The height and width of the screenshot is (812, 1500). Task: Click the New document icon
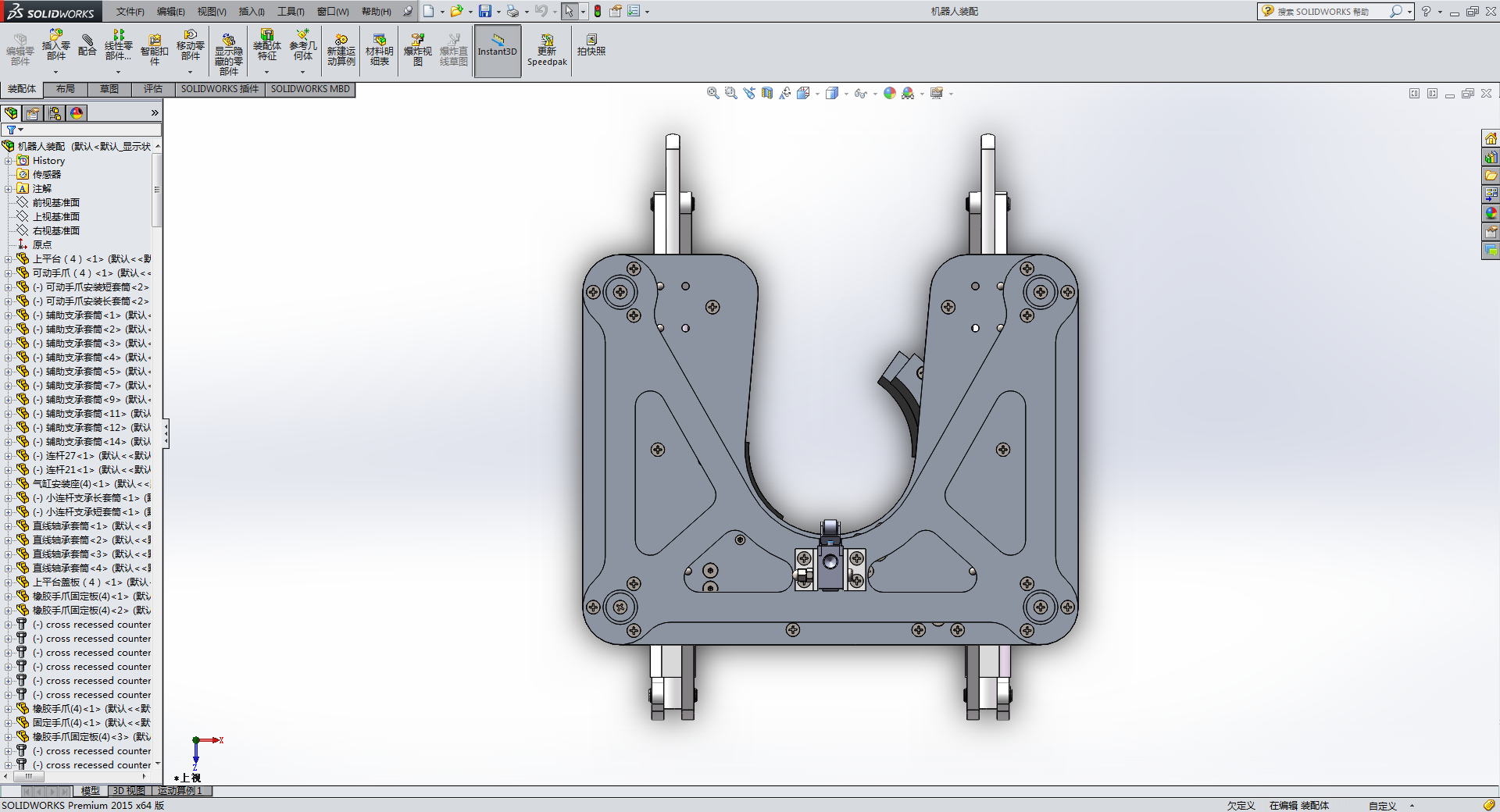click(x=428, y=11)
